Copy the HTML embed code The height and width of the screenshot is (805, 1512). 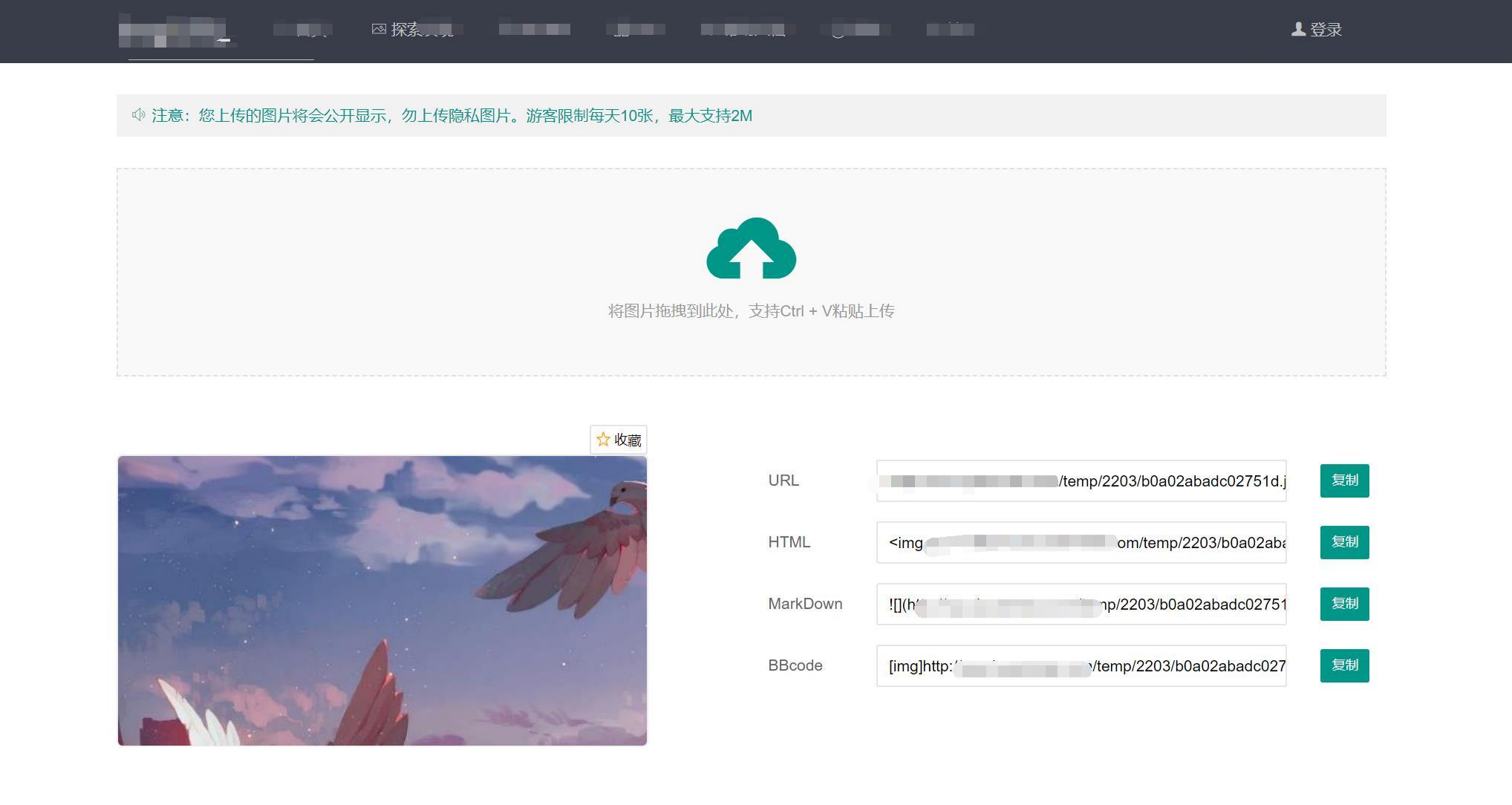coord(1343,542)
